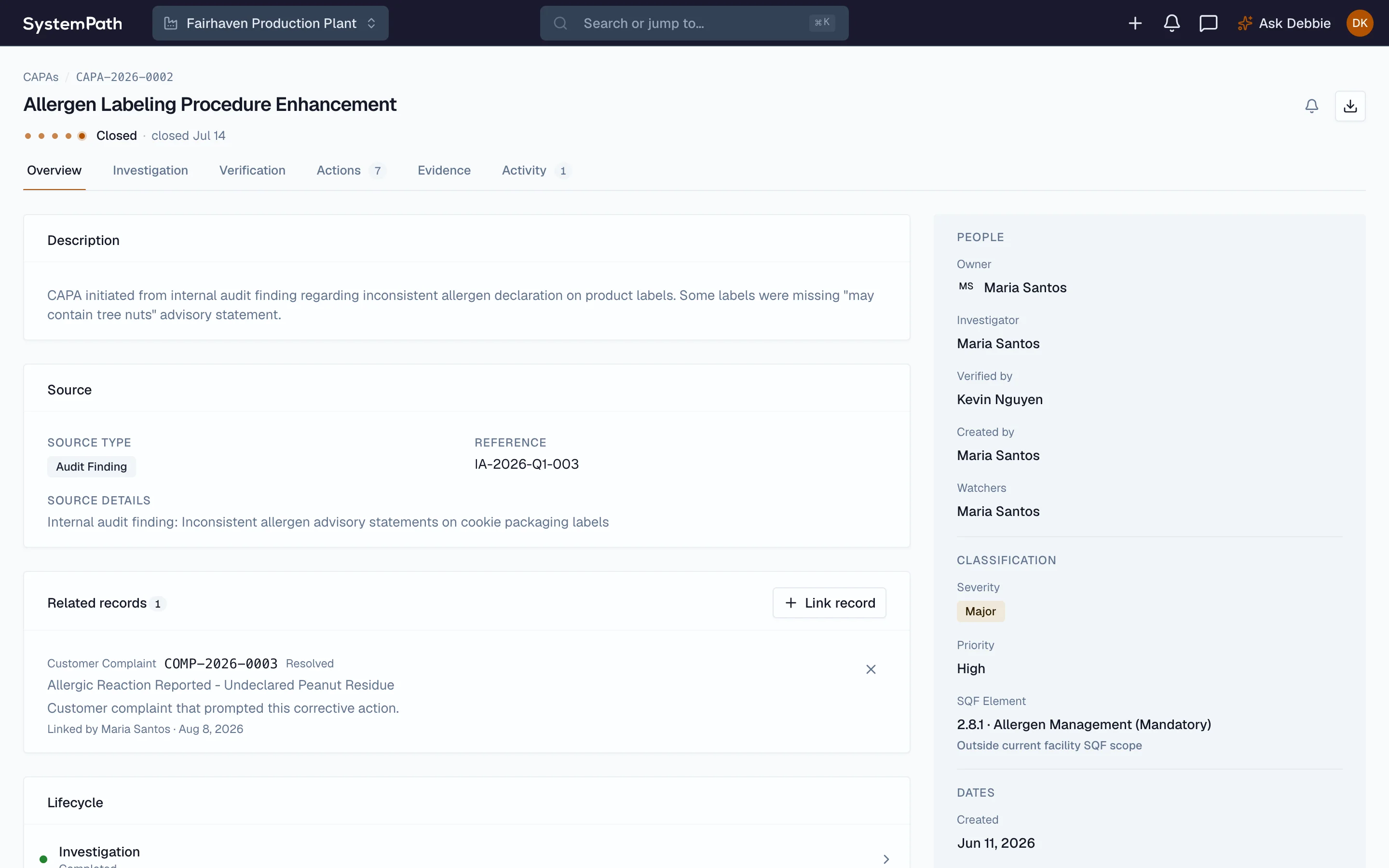
Task: Switch to the Investigation tab
Action: tap(150, 171)
